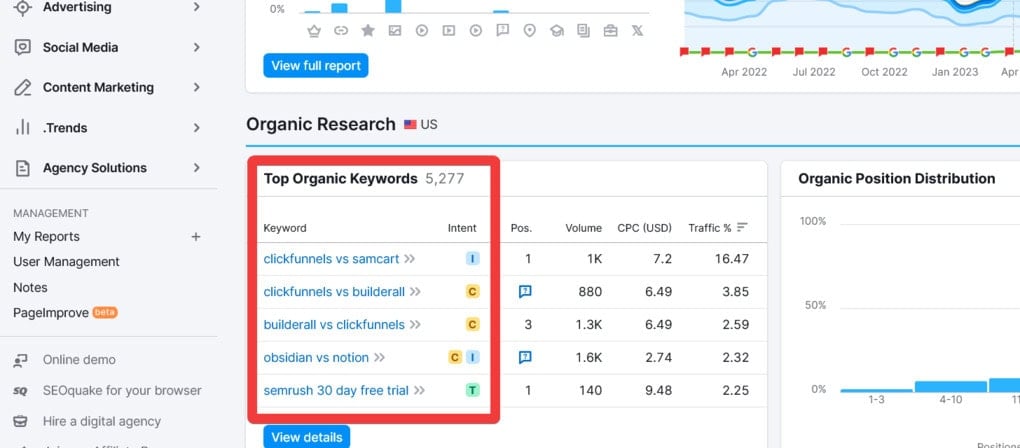Click the Agency Solutions document icon
The width and height of the screenshot is (1020, 448).
[23, 168]
